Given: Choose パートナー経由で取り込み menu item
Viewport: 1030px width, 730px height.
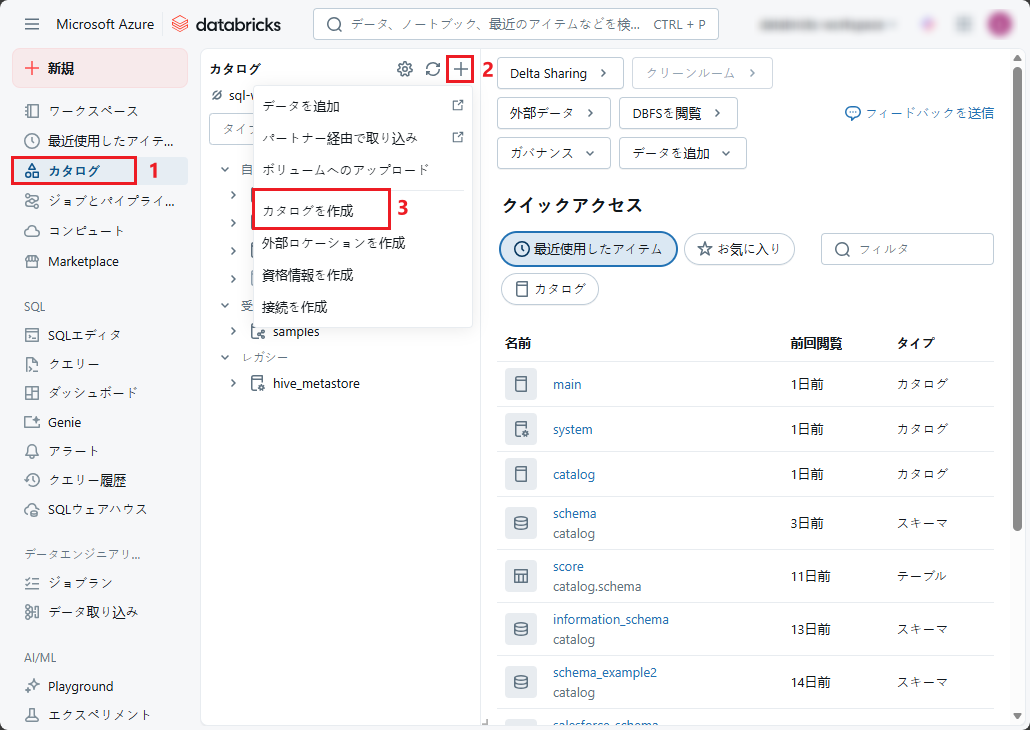Looking at the screenshot, I should 363,138.
